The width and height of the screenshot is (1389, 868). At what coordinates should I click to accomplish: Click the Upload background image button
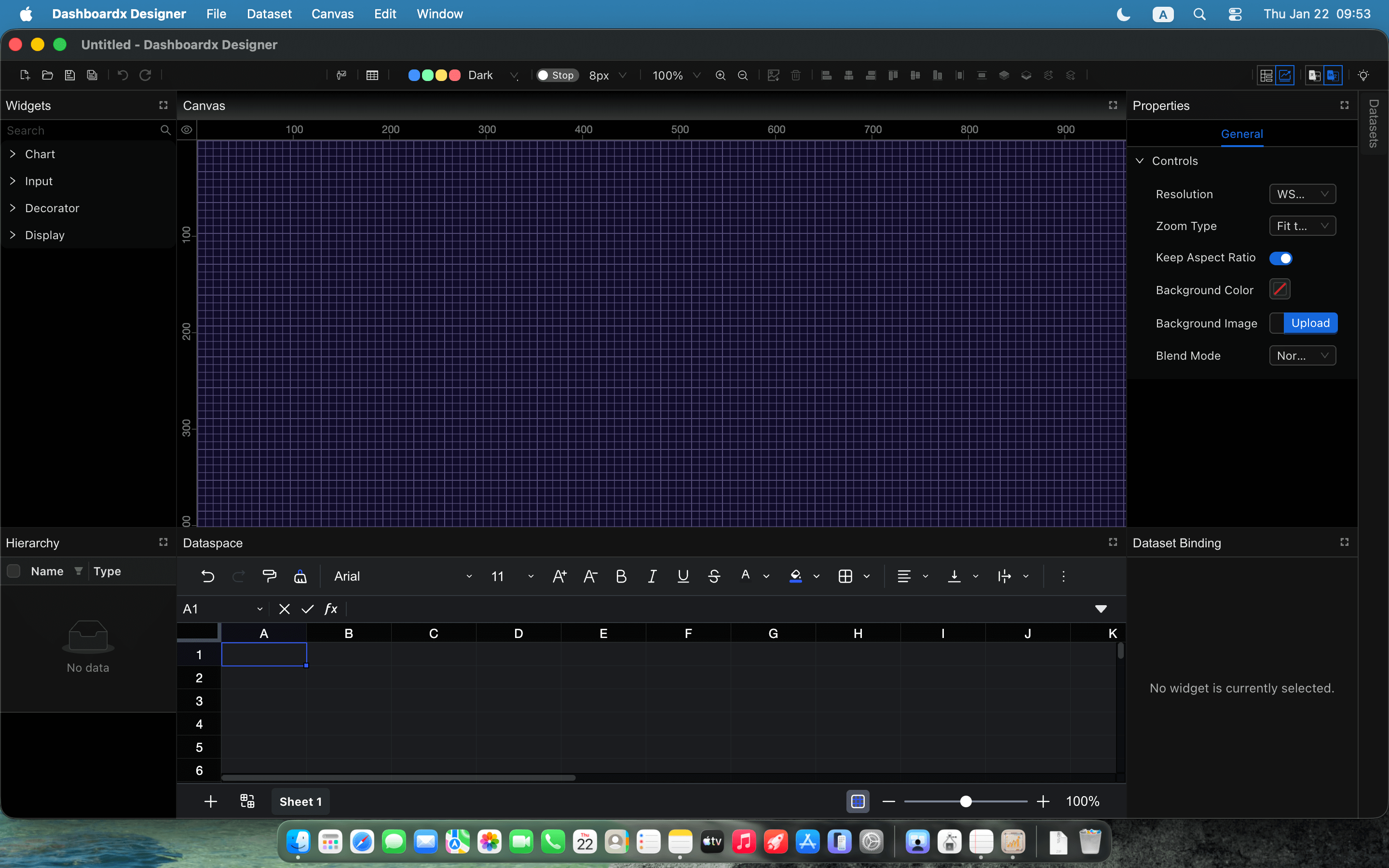coord(1310,323)
